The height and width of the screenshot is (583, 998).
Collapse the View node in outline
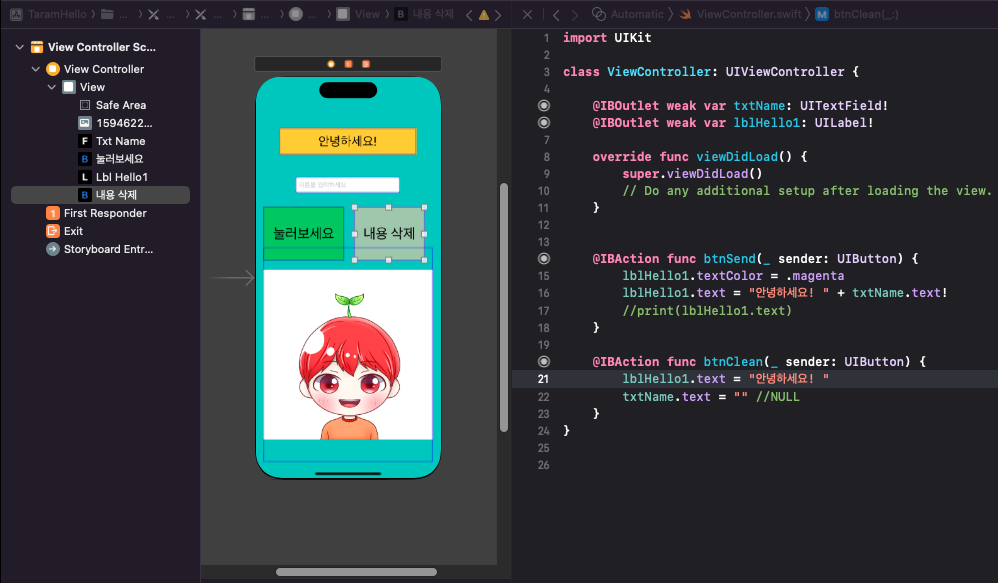(52, 87)
